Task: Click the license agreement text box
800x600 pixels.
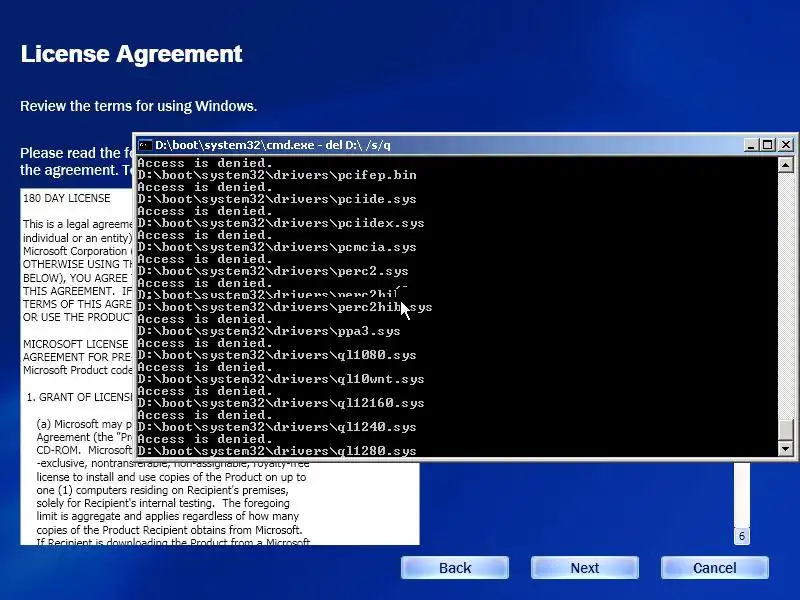Action: [x=220, y=503]
